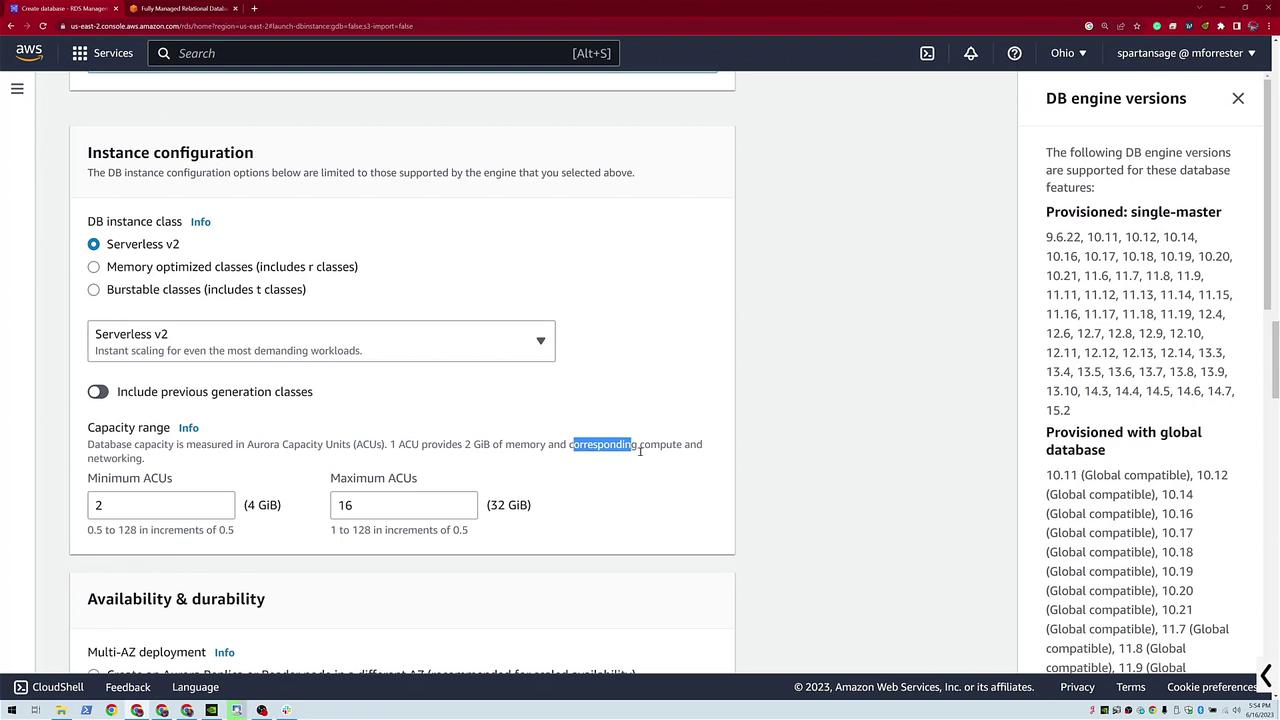Click the AWS logo home icon
This screenshot has width=1280, height=720.
[x=29, y=53]
